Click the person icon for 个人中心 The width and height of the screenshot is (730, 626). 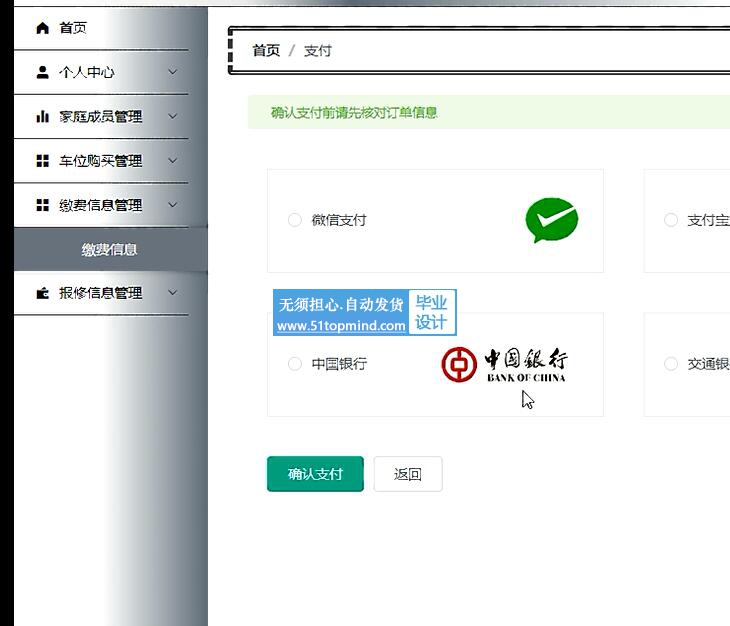[x=42, y=72]
